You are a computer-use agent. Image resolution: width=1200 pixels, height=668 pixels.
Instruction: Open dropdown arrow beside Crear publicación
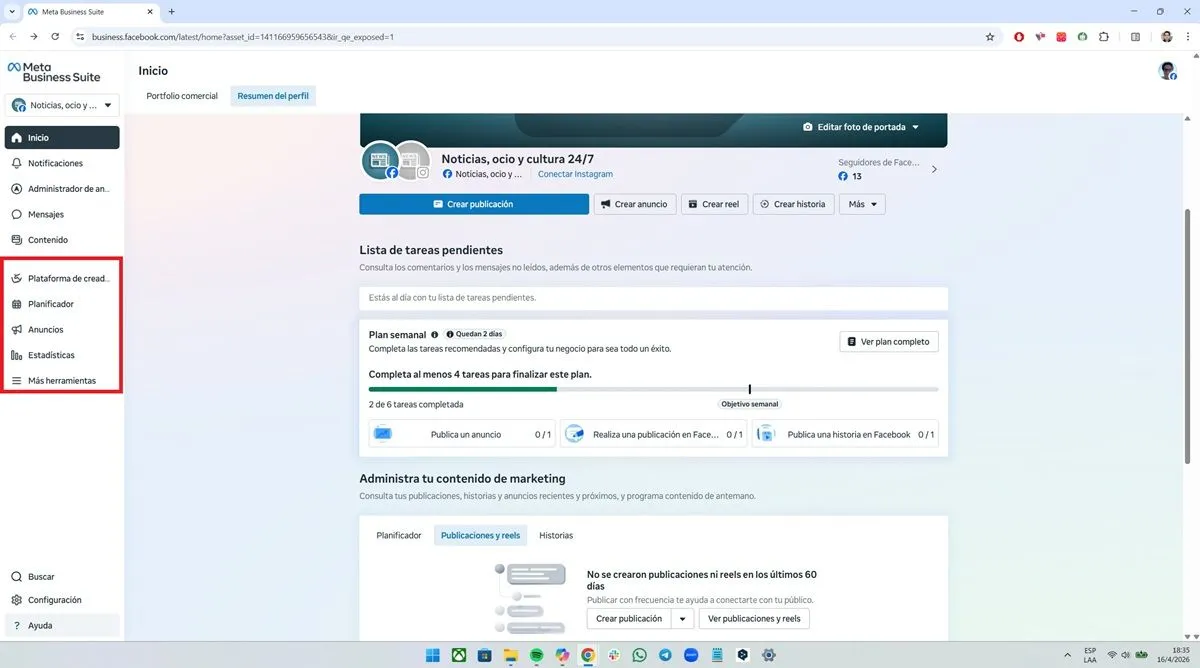point(683,619)
